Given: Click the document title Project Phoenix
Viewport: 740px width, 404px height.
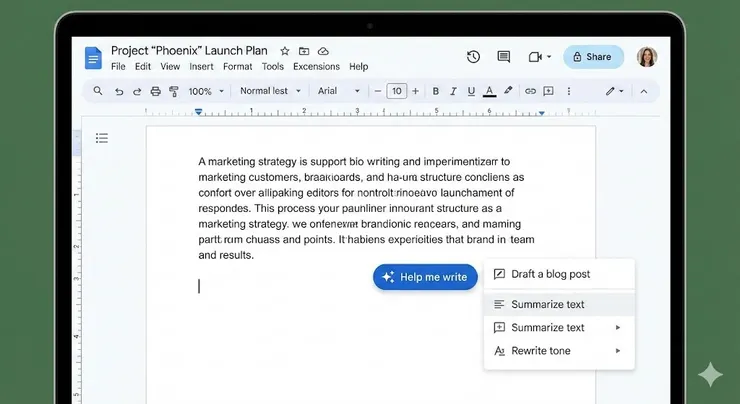Looking at the screenshot, I should (189, 50).
